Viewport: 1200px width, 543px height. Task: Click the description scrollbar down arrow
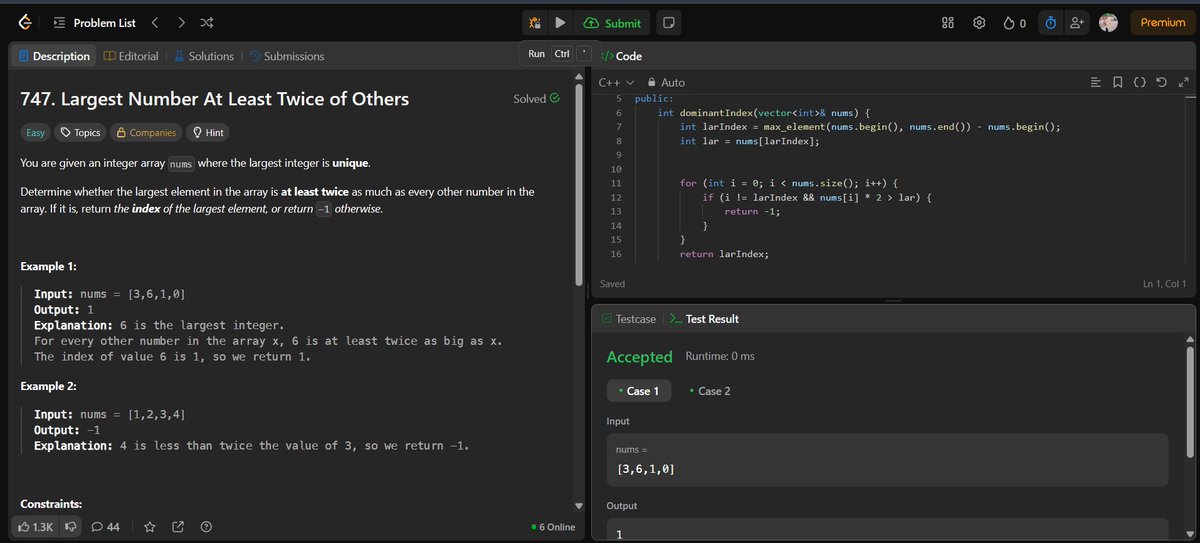point(578,506)
